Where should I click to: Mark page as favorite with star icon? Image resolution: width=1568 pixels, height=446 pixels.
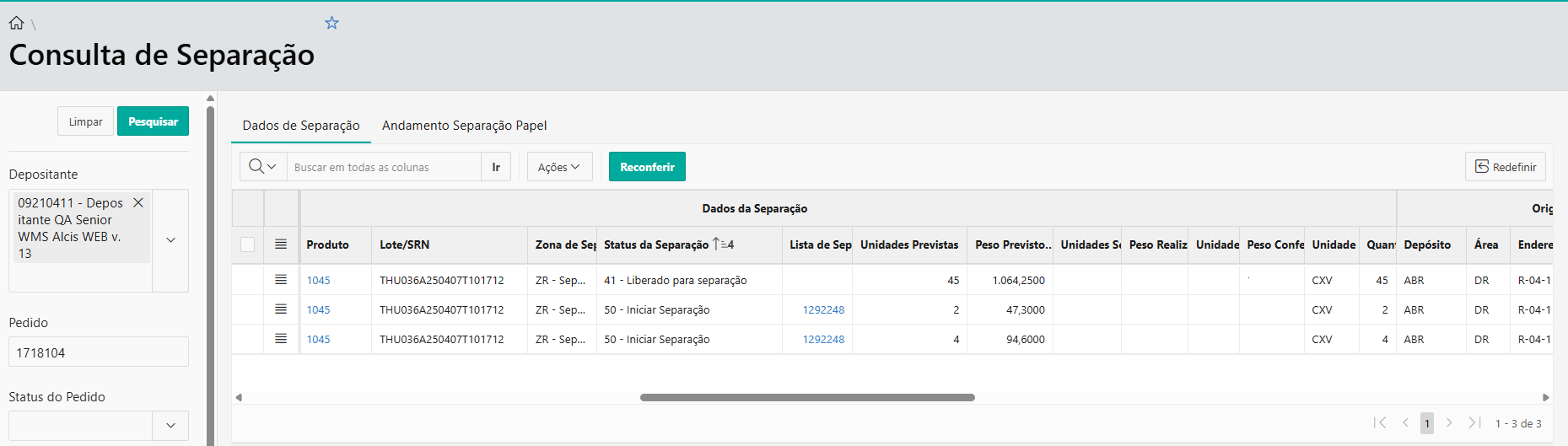(x=331, y=23)
